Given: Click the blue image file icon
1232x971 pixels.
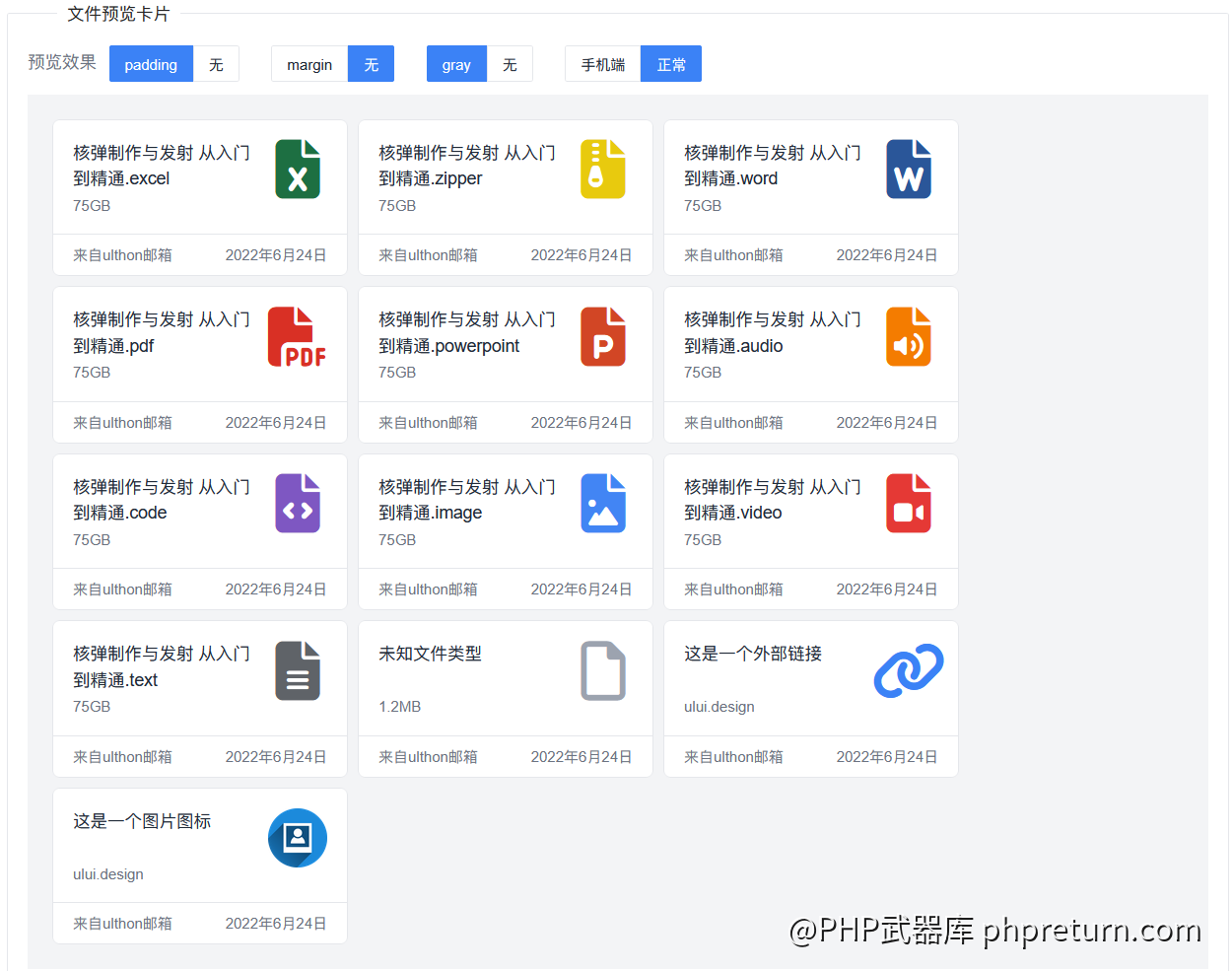Looking at the screenshot, I should [602, 504].
